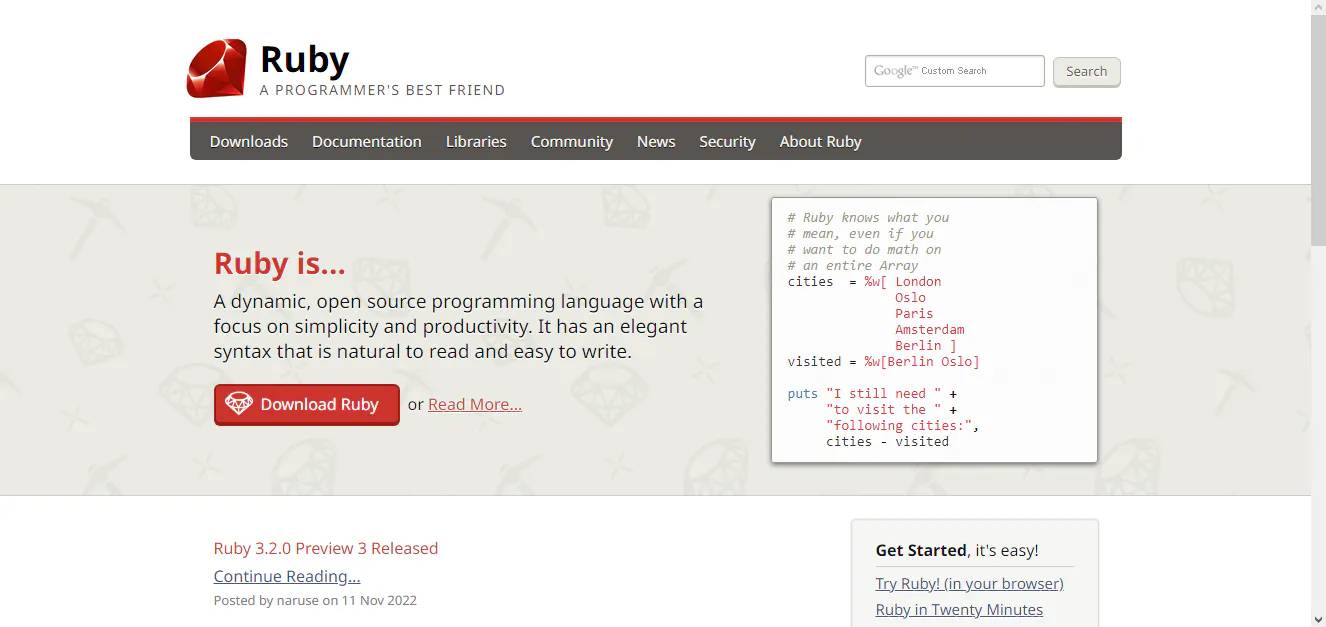Viewport: 1326px width, 627px height.
Task: Click inside the Google Custom Search field
Action: click(954, 70)
